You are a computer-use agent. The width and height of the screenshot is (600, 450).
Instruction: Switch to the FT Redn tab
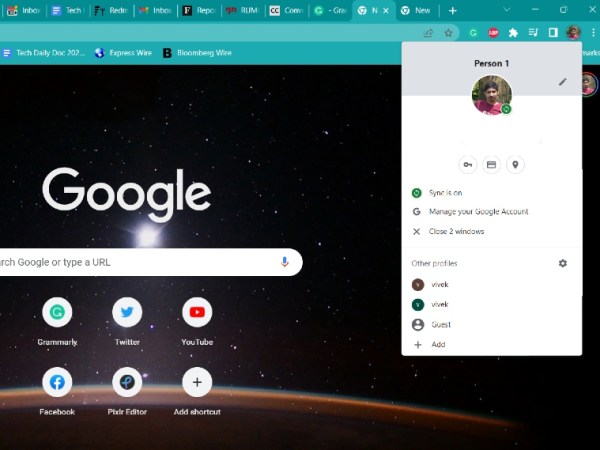[111, 11]
